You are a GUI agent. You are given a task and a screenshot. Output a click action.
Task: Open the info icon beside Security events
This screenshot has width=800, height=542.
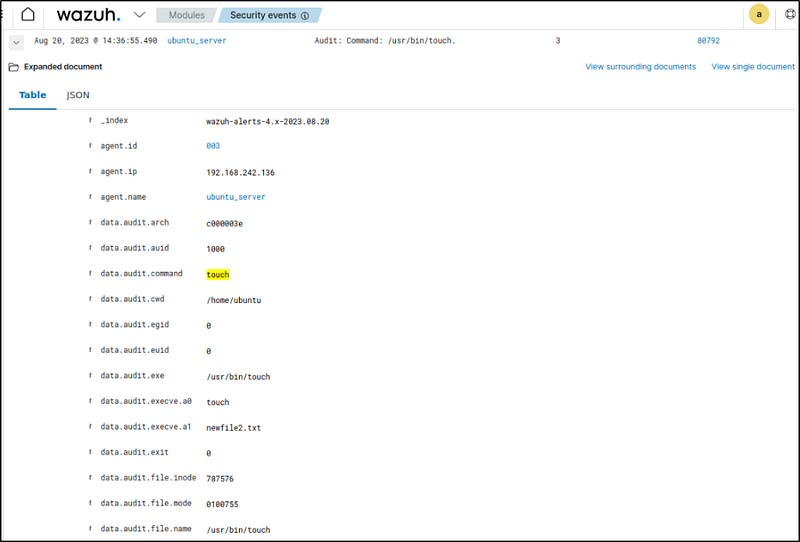tap(305, 16)
